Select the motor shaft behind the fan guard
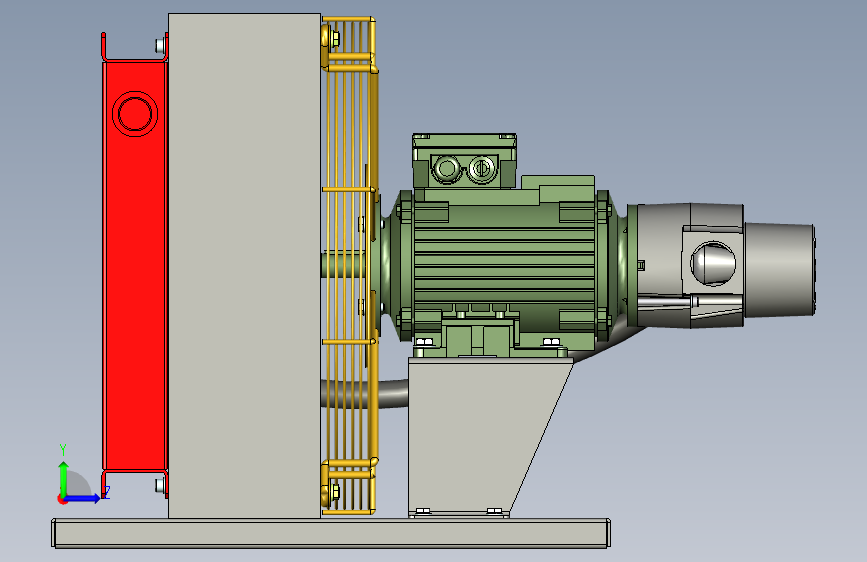Image resolution: width=867 pixels, height=562 pixels. tap(343, 264)
